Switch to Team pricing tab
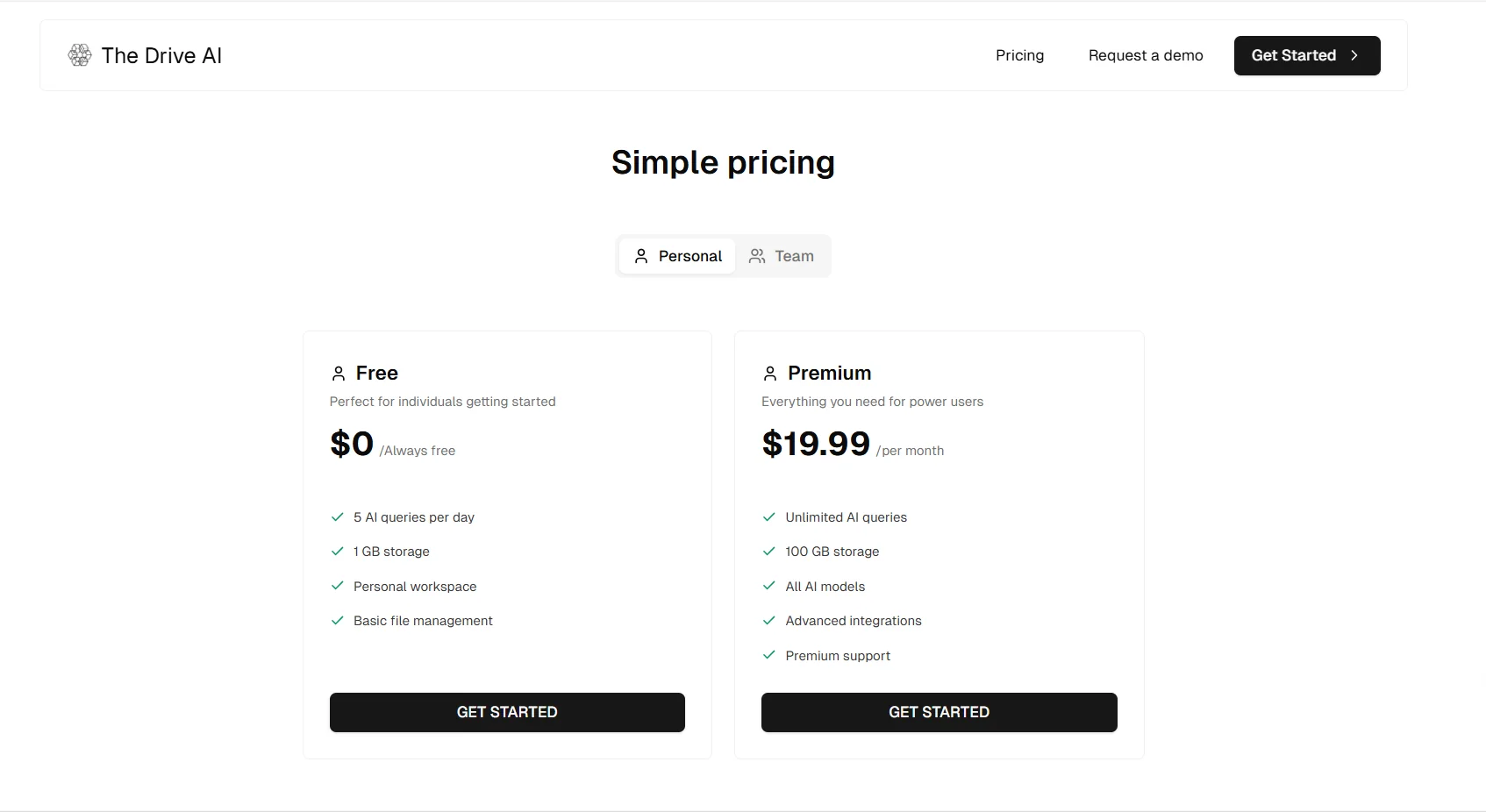1486x812 pixels. tap(782, 256)
